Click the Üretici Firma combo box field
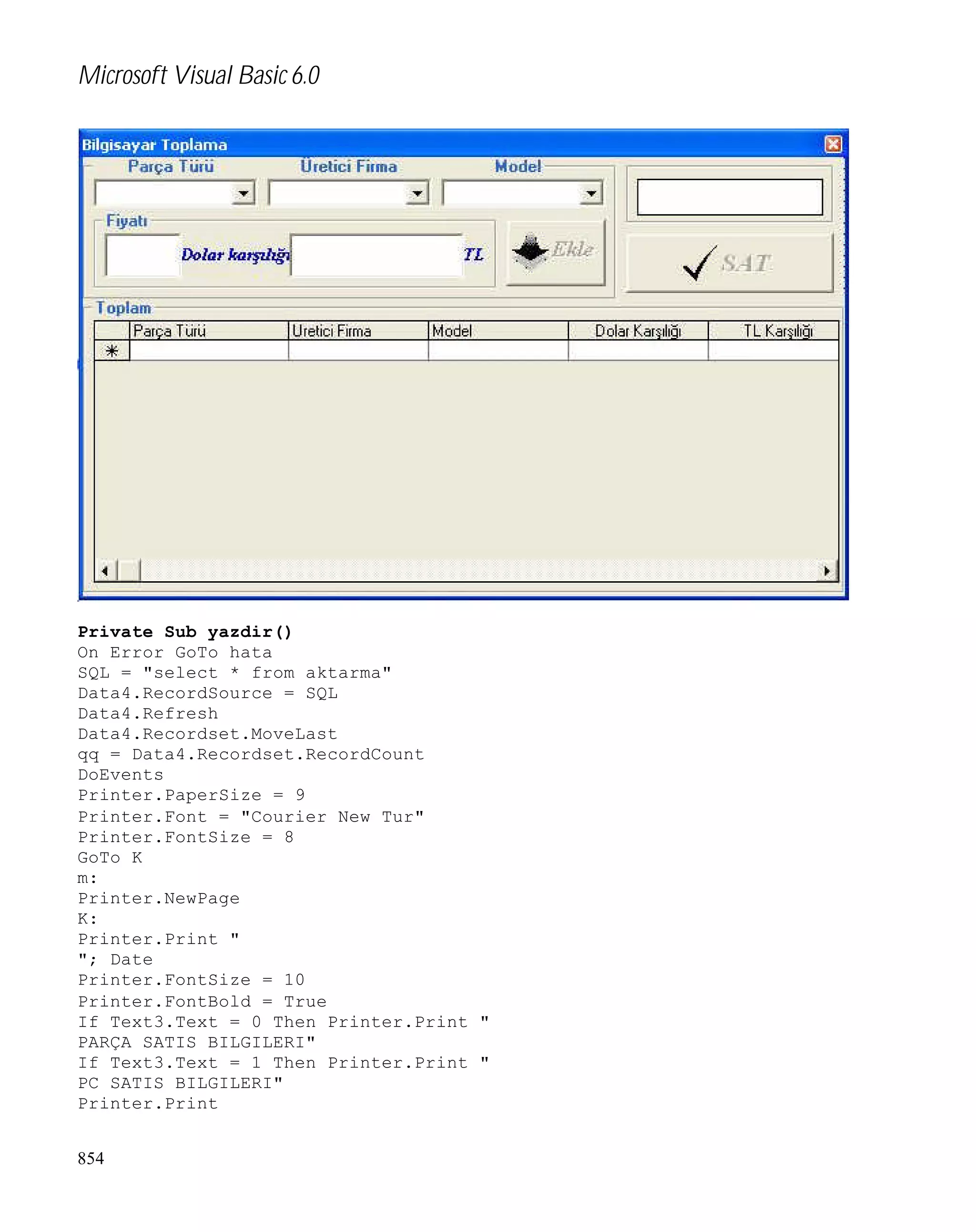Viewport: 976px width, 1232px height. point(348,193)
